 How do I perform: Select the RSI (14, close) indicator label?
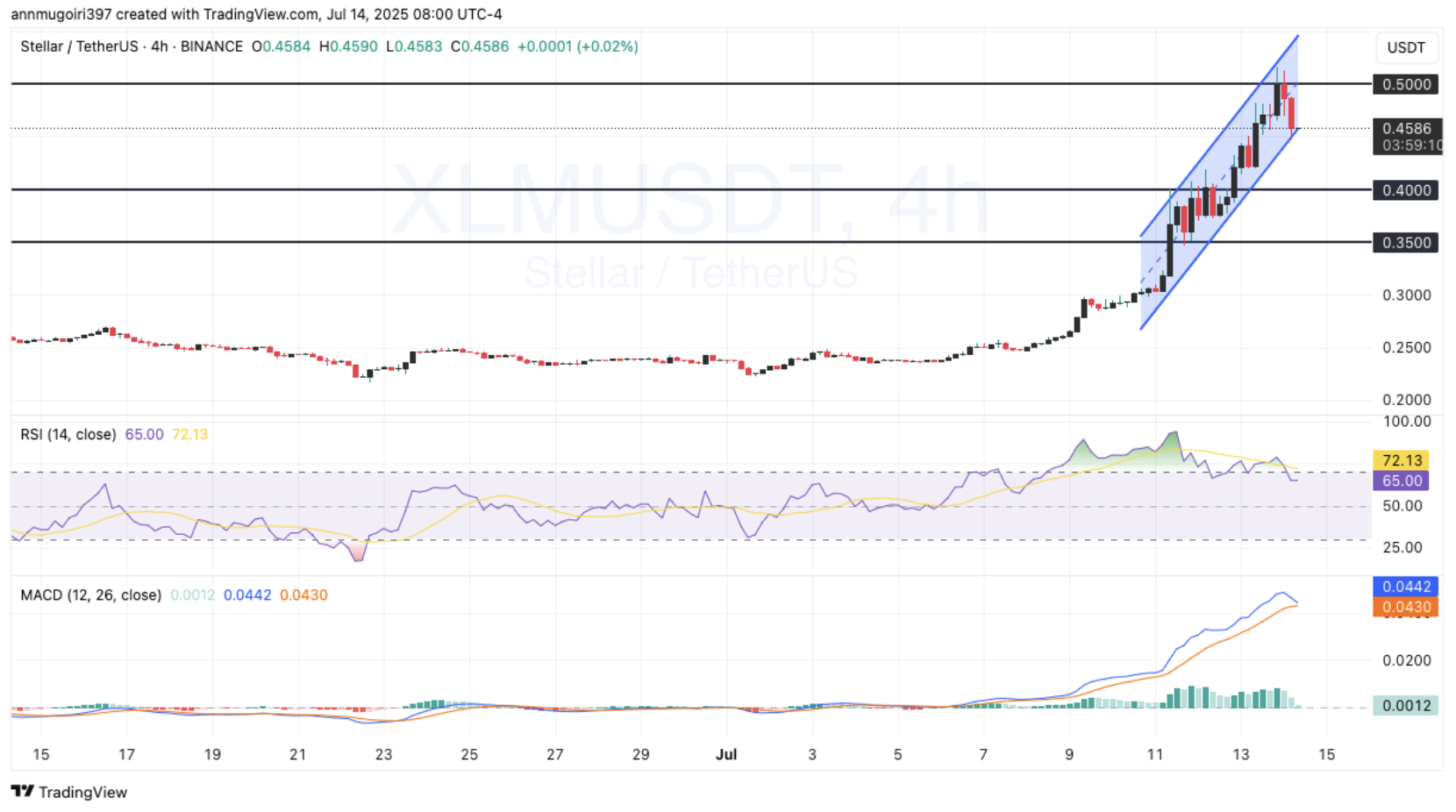point(68,434)
